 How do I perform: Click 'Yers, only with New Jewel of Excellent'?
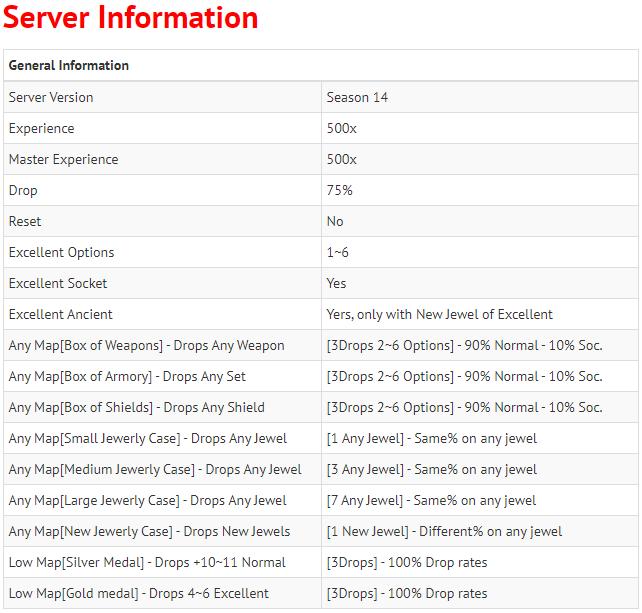coord(439,314)
